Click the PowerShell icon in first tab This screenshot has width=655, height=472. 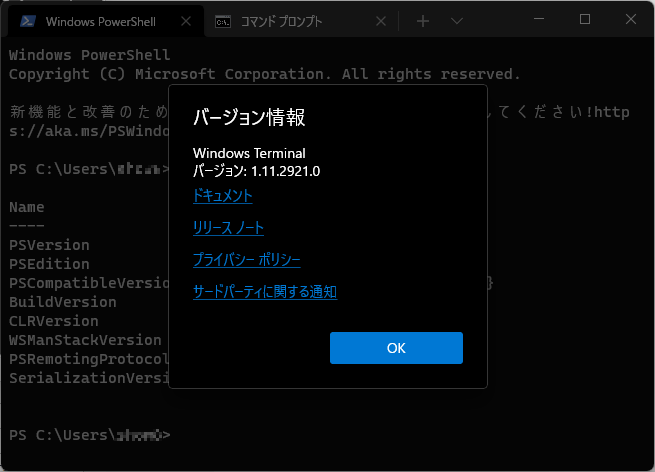tap(28, 21)
